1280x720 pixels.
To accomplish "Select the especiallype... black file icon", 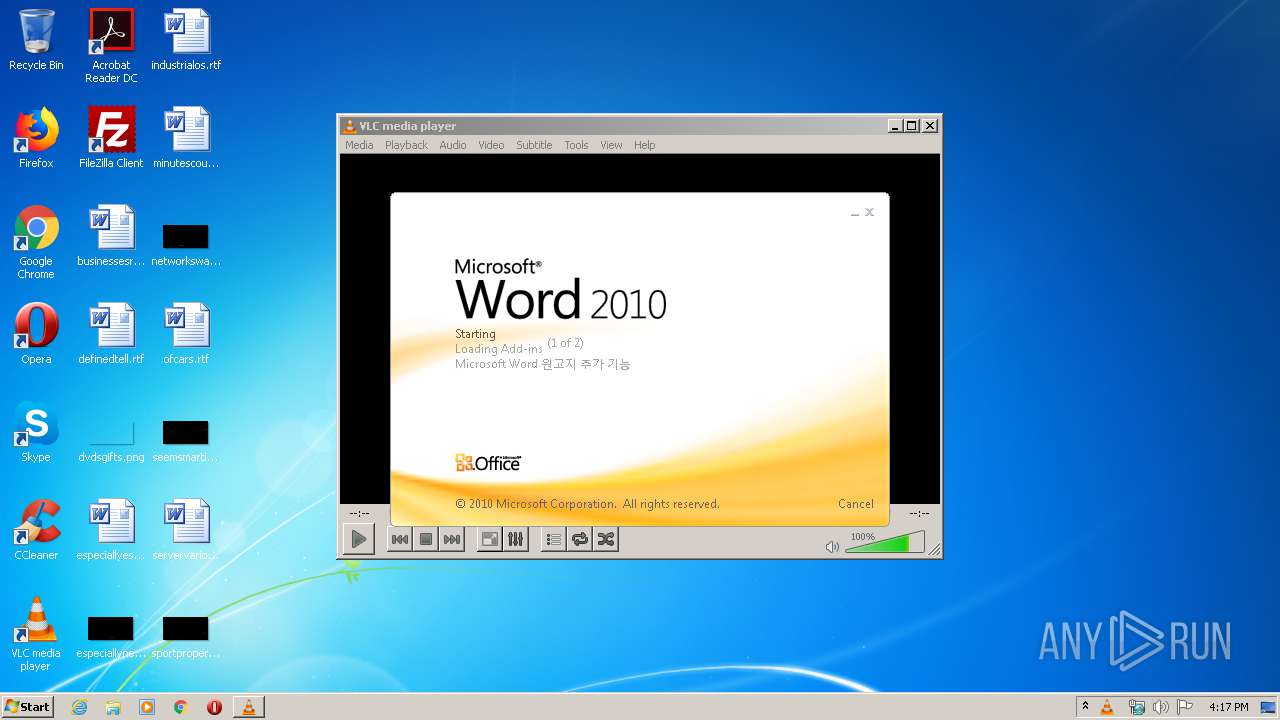I will point(111,637).
